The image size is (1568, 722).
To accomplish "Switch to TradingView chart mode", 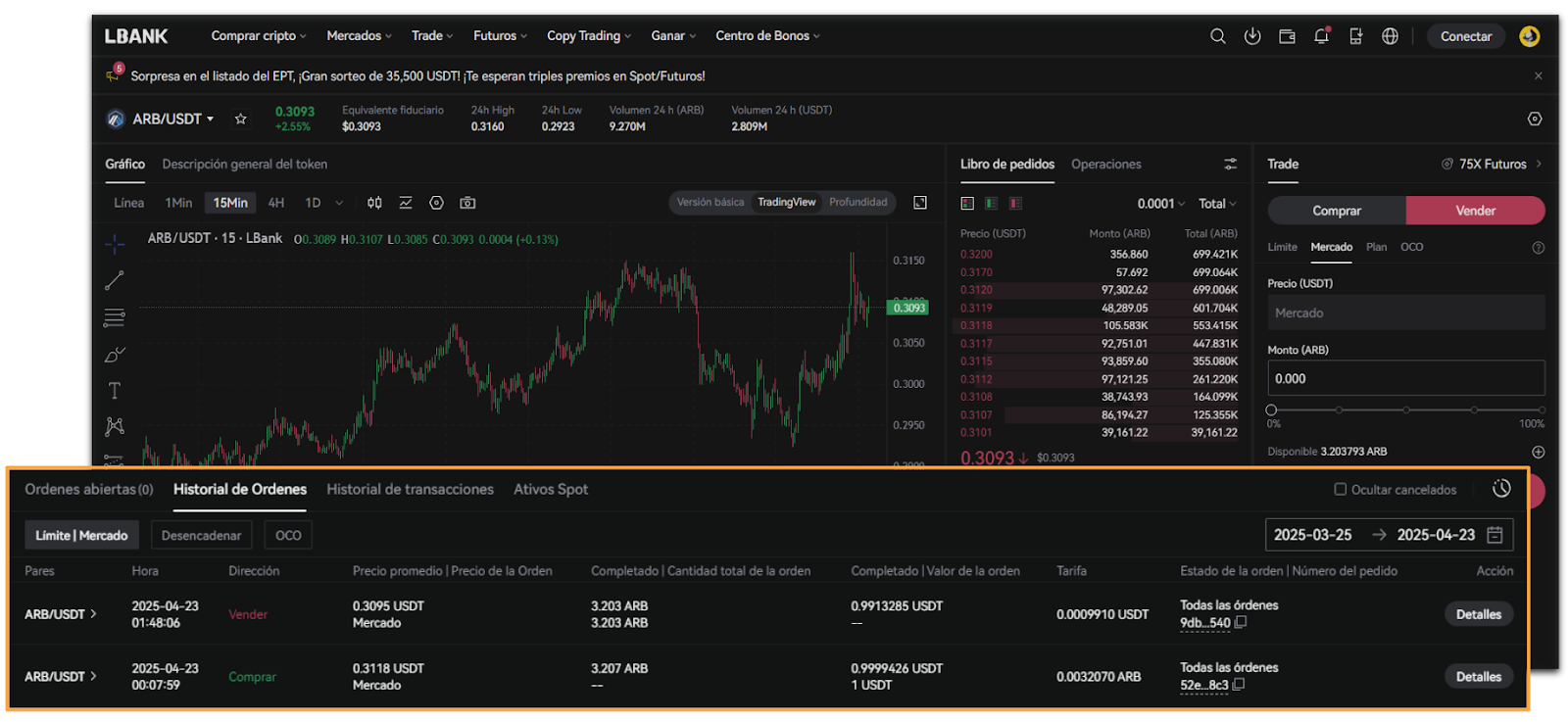I will [786, 203].
